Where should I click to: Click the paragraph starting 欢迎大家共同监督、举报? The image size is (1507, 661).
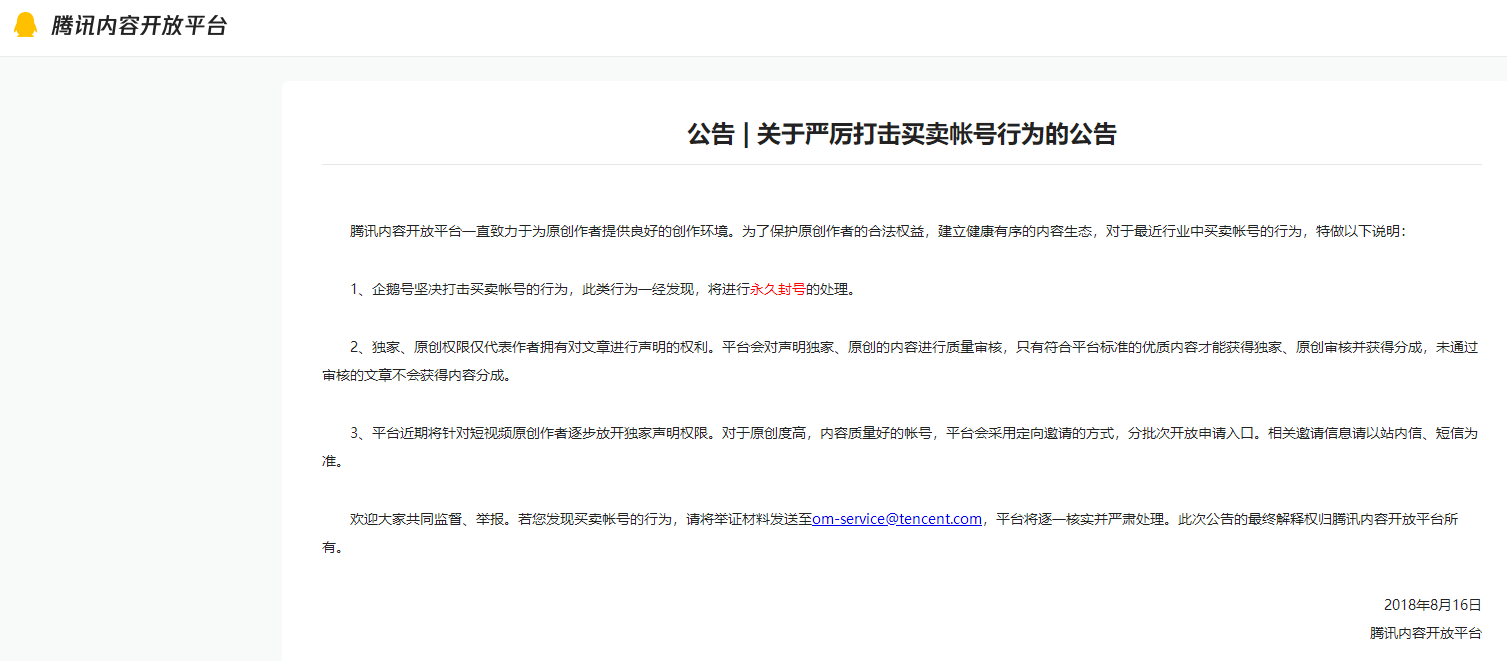pos(890,533)
